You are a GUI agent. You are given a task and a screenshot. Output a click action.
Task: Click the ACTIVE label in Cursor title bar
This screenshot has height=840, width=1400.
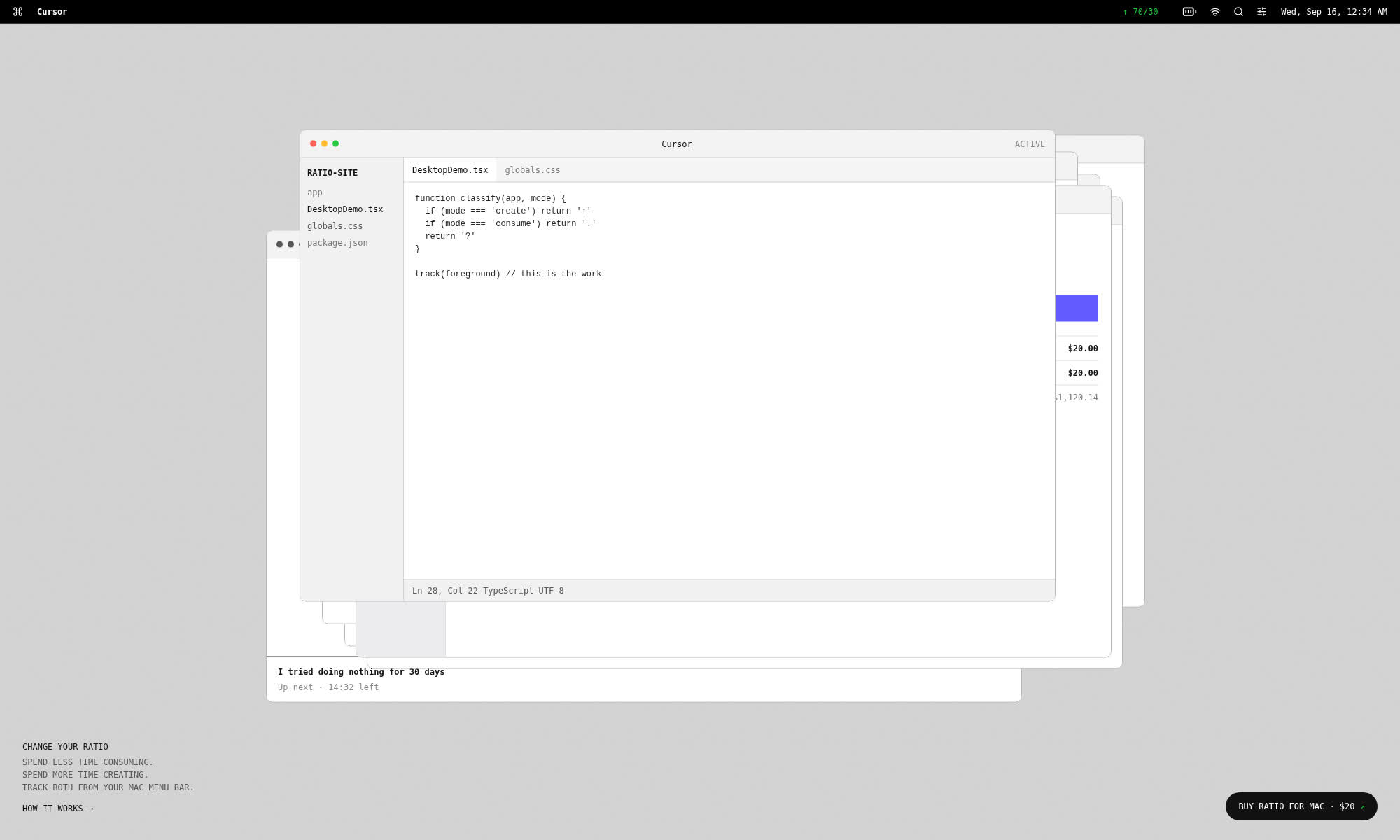click(1030, 144)
